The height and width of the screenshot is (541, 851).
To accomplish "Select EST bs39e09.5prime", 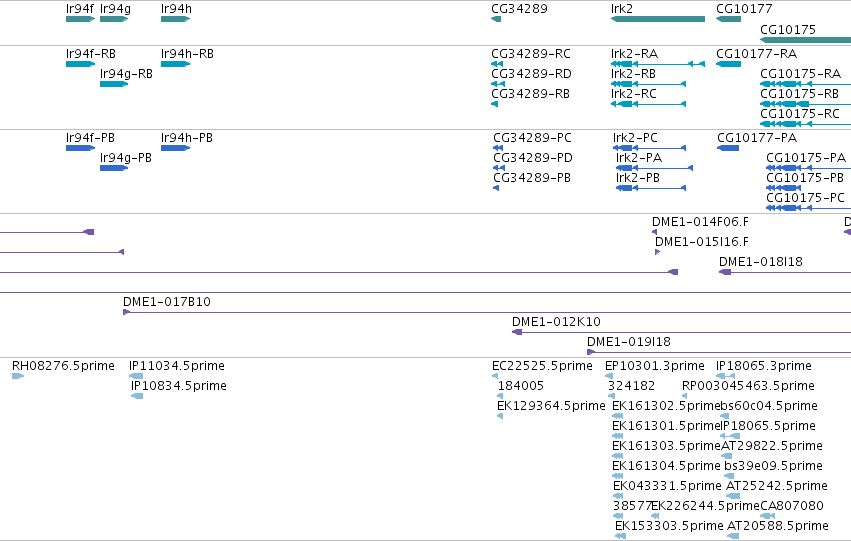I will tap(773, 467).
